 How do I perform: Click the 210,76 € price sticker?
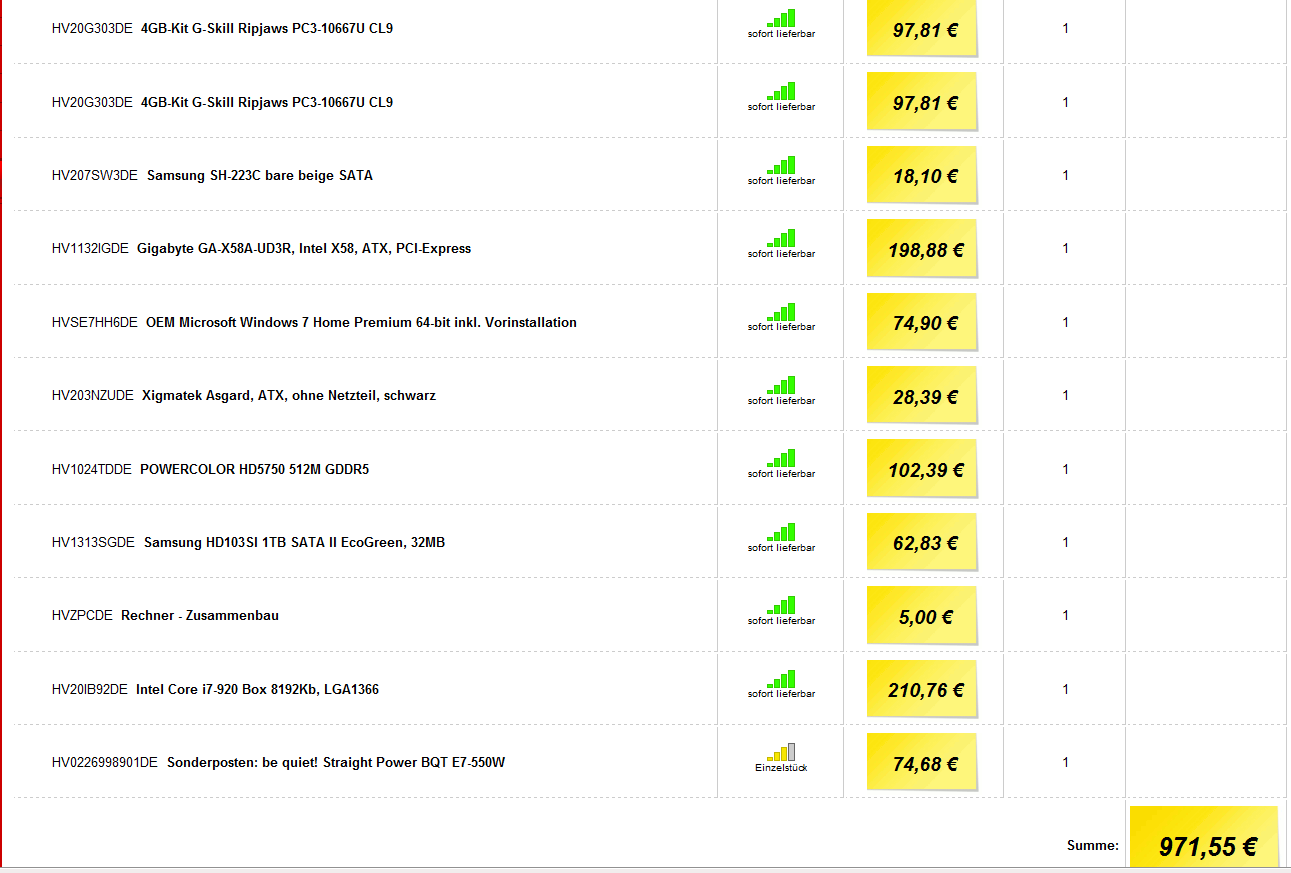click(x=922, y=690)
